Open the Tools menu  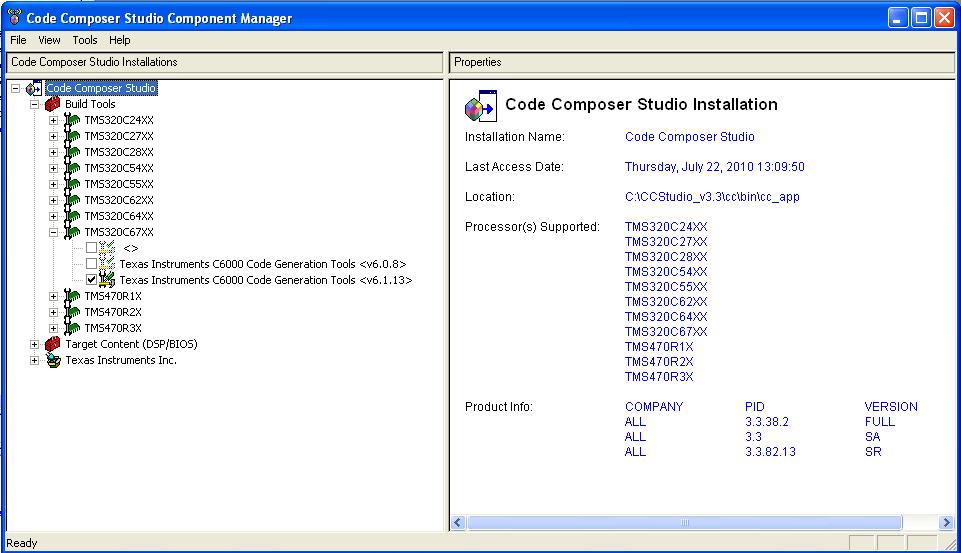pos(85,40)
